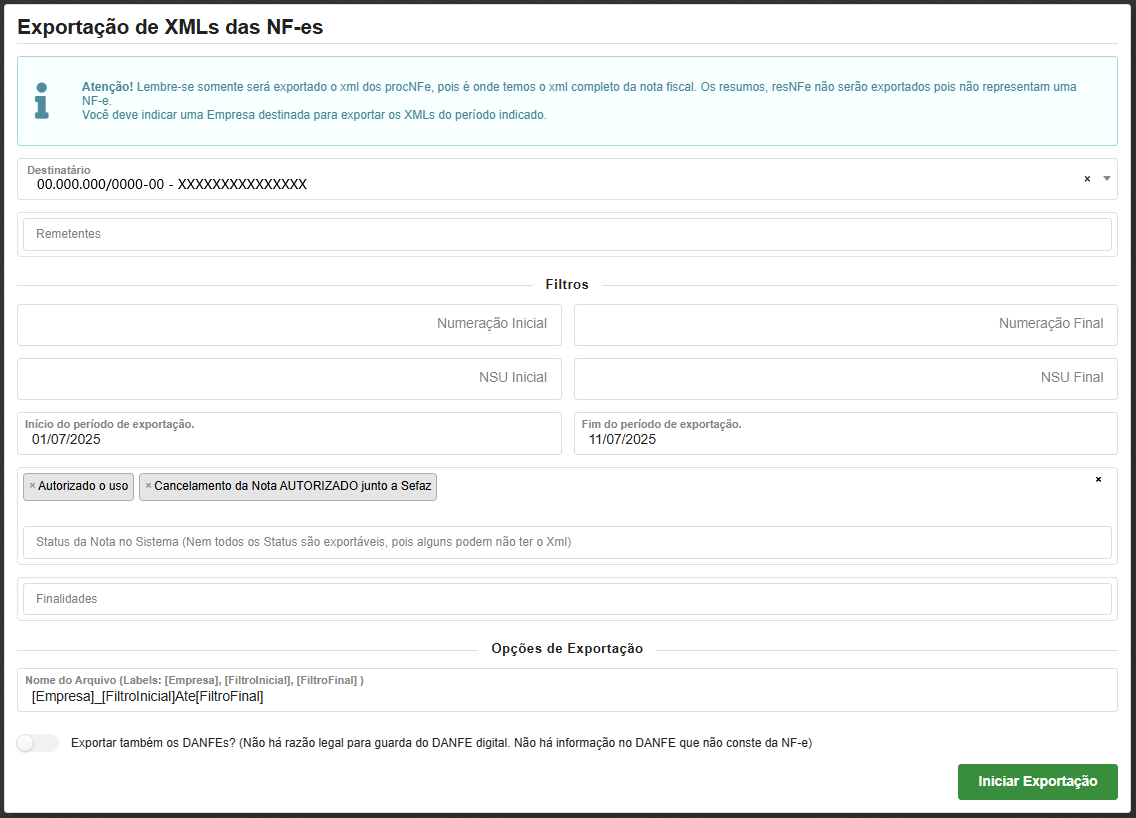Remove the 'Cancelamento da Nota AUTORIZADO' tag

(x=148, y=487)
